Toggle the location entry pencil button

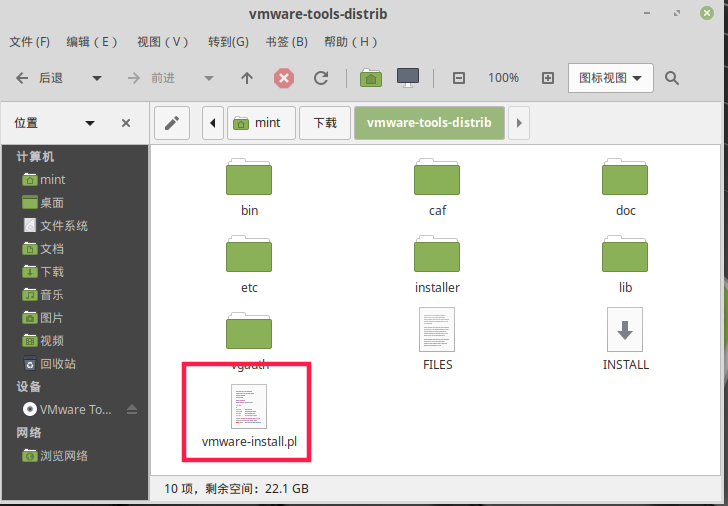(172, 123)
